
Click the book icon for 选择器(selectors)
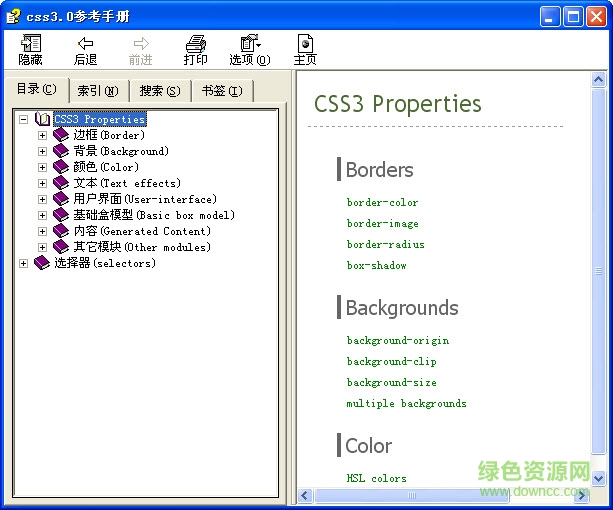[x=42, y=263]
